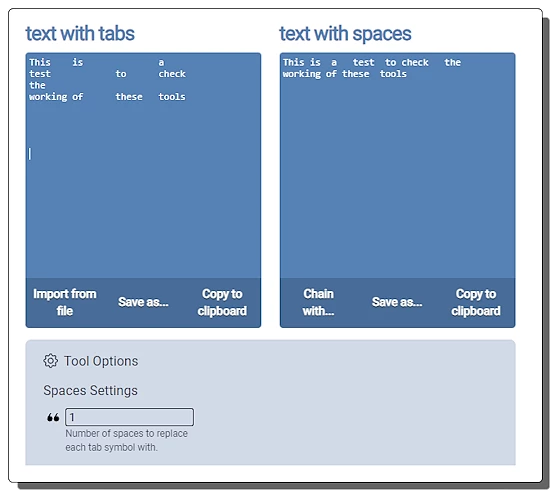The width and height of the screenshot is (550, 490).
Task: Focus the number of spaces input field
Action: pos(129,417)
